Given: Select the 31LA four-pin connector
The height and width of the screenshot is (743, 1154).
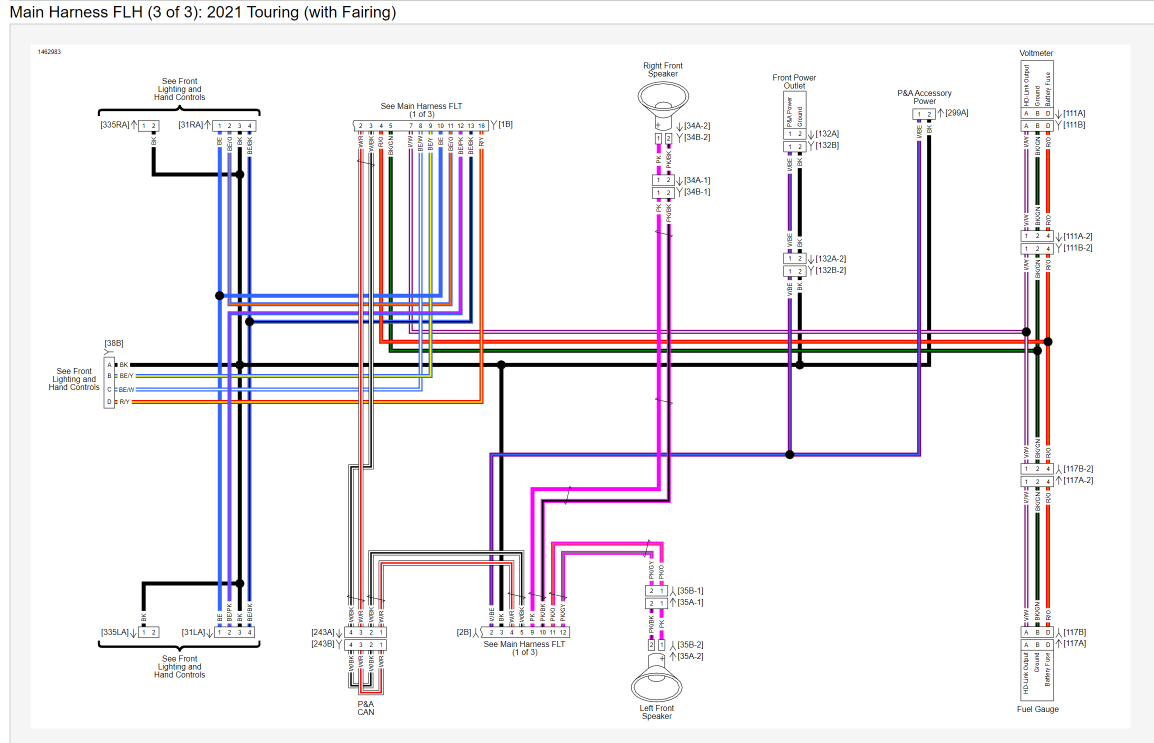Looking at the screenshot, I should (235, 632).
